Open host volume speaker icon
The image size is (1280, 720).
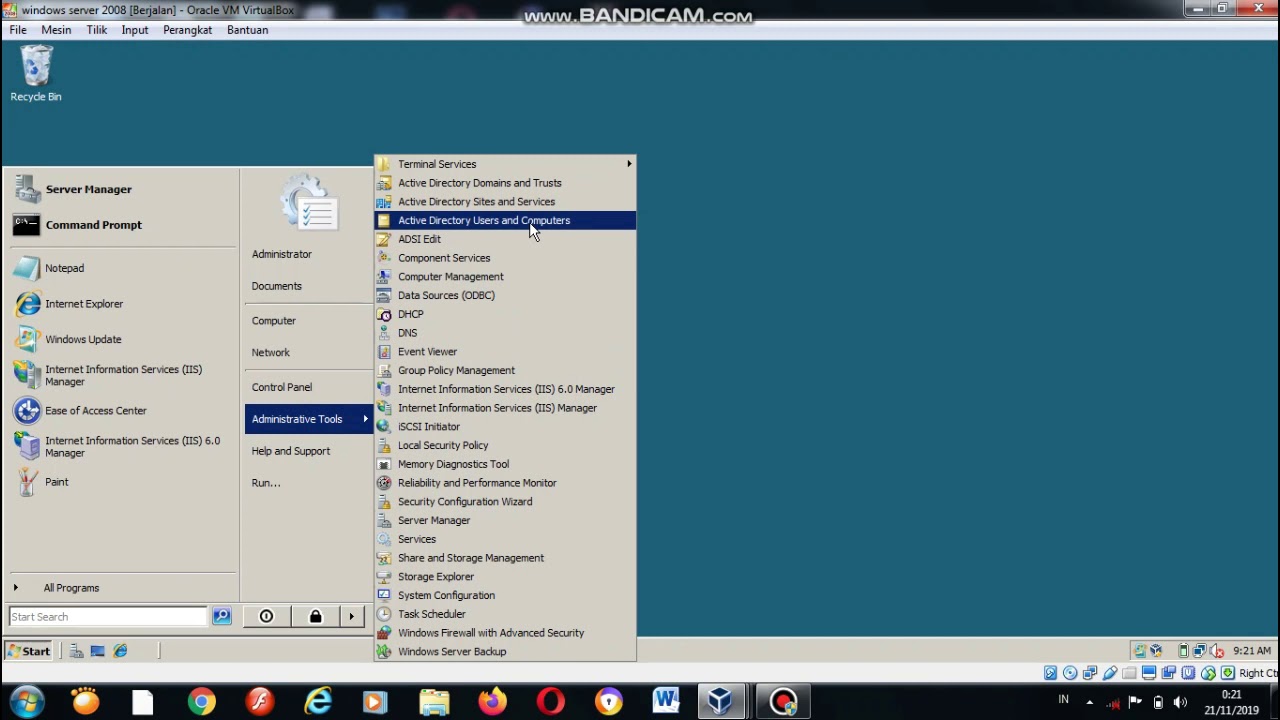click(x=1181, y=702)
